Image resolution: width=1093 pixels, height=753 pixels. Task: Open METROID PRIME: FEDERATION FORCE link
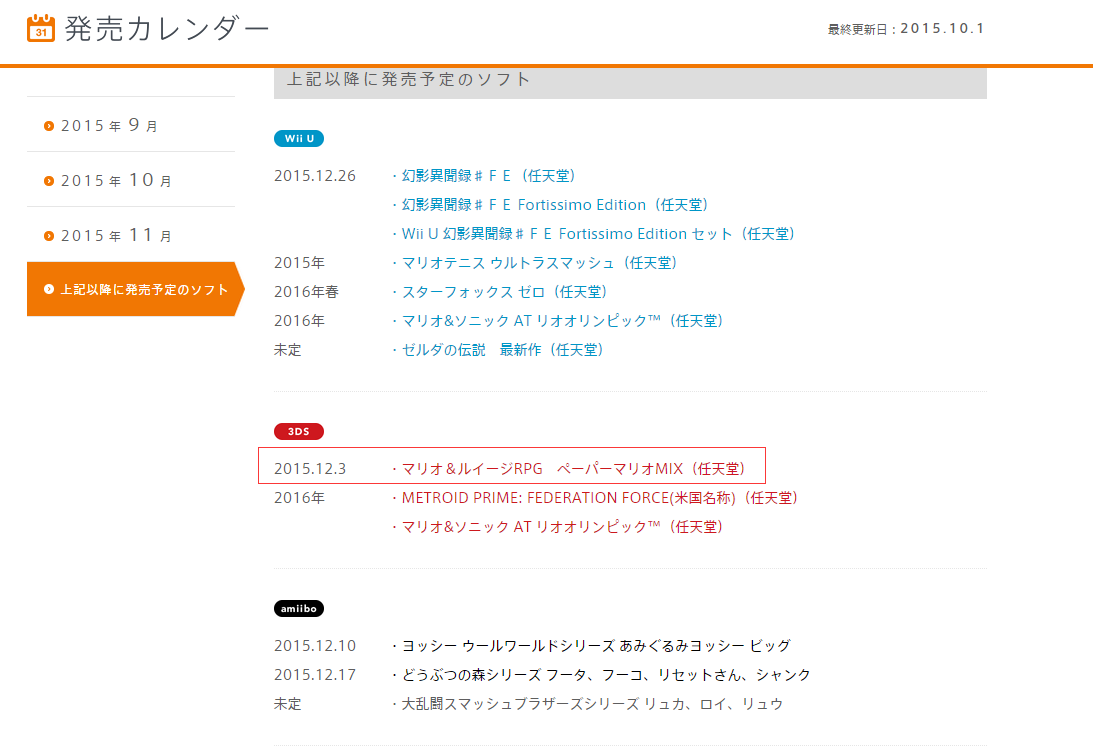tap(599, 498)
